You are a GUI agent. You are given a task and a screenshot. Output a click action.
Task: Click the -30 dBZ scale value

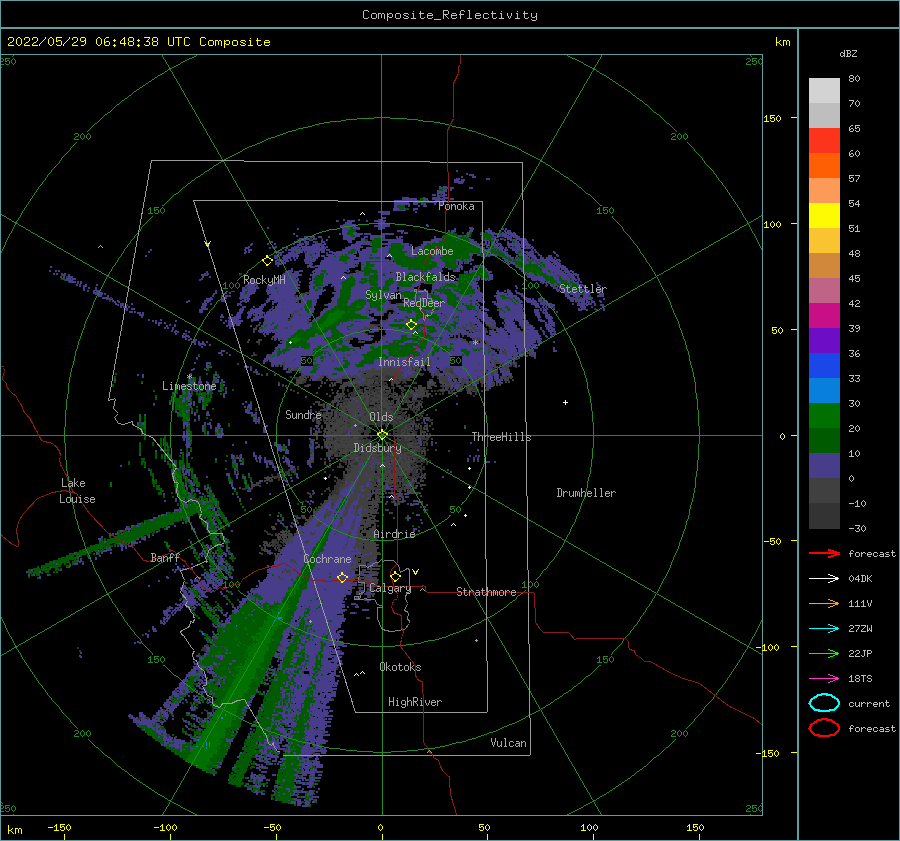pos(858,528)
